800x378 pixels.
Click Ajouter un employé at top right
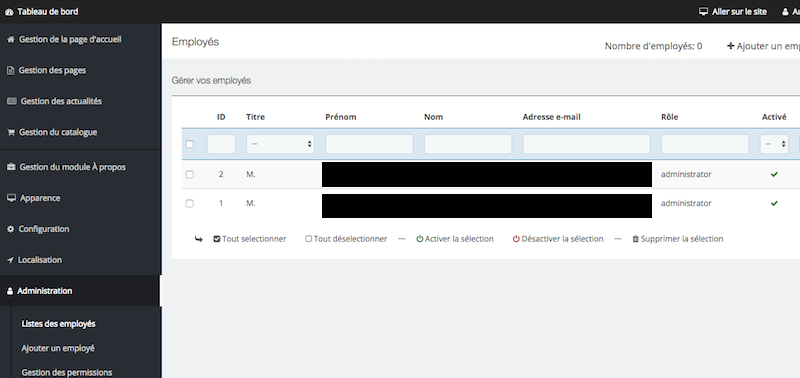pos(763,46)
